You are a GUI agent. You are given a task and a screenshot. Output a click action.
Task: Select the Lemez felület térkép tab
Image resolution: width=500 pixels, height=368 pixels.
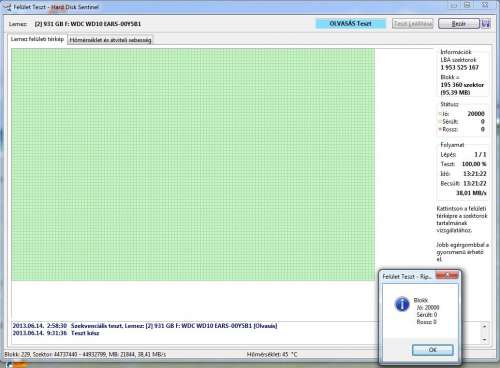[37, 39]
